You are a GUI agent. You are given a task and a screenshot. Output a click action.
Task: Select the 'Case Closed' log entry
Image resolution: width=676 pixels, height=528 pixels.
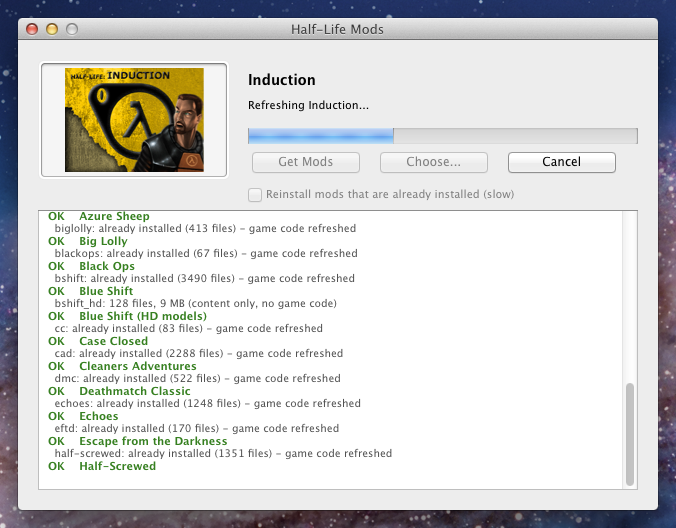98,341
